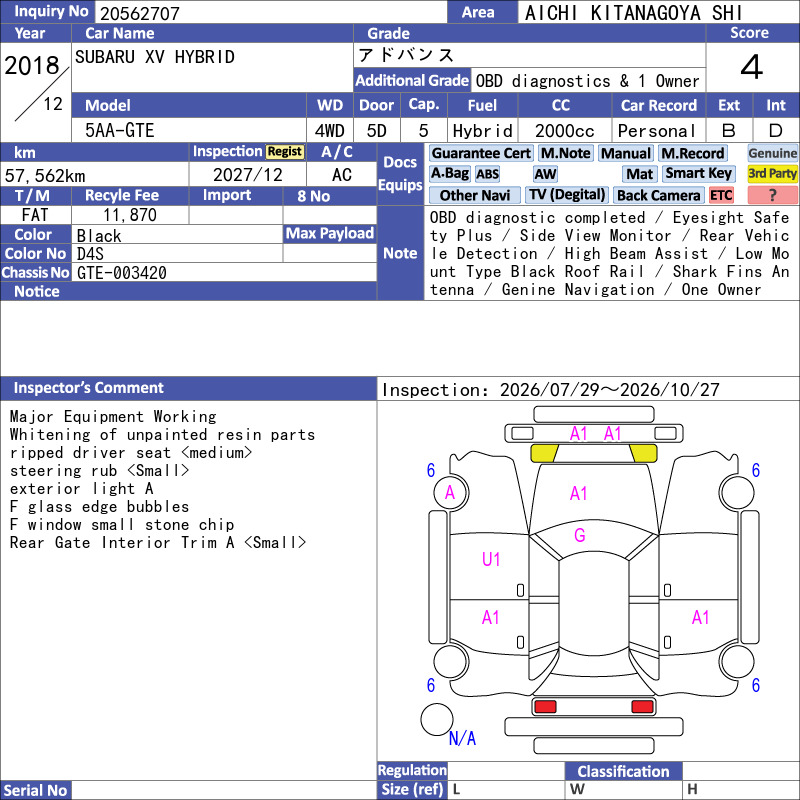The height and width of the screenshot is (800, 800).
Task: Click recycle fee 11,870
Action: coord(130,215)
